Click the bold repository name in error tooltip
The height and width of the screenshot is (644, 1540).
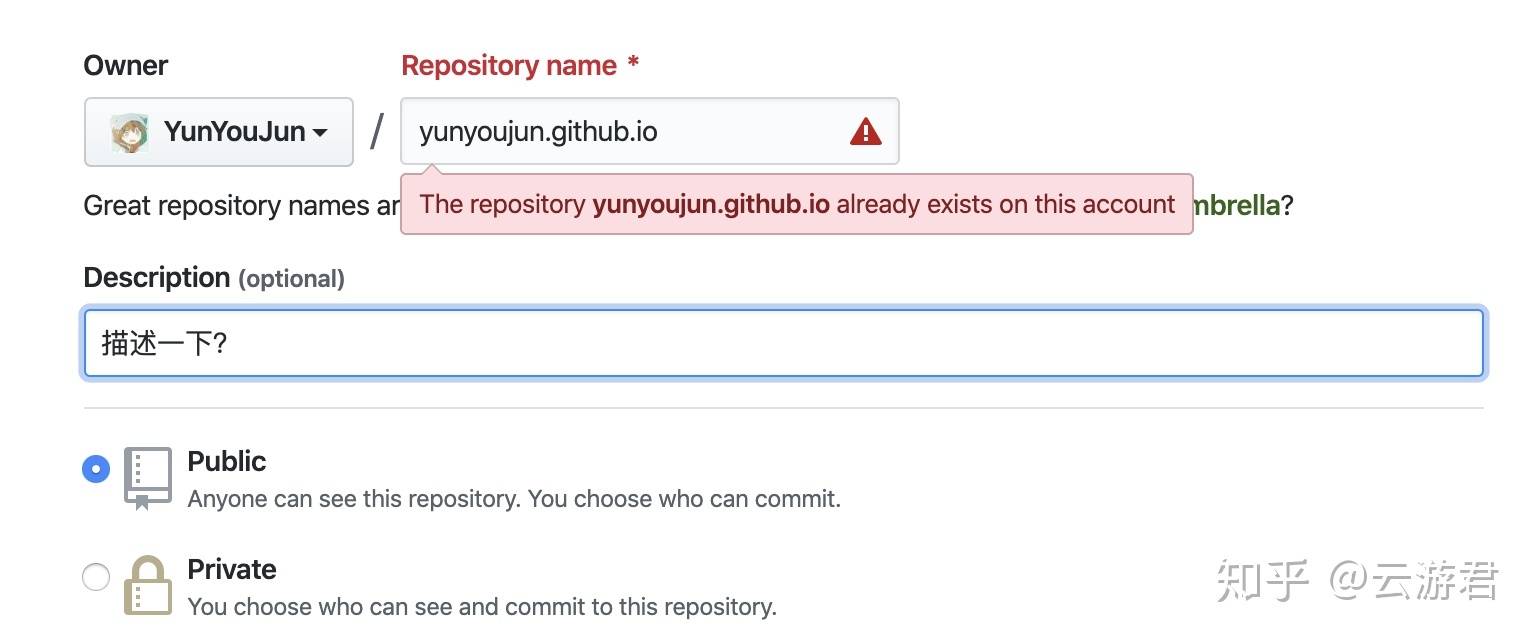click(711, 205)
